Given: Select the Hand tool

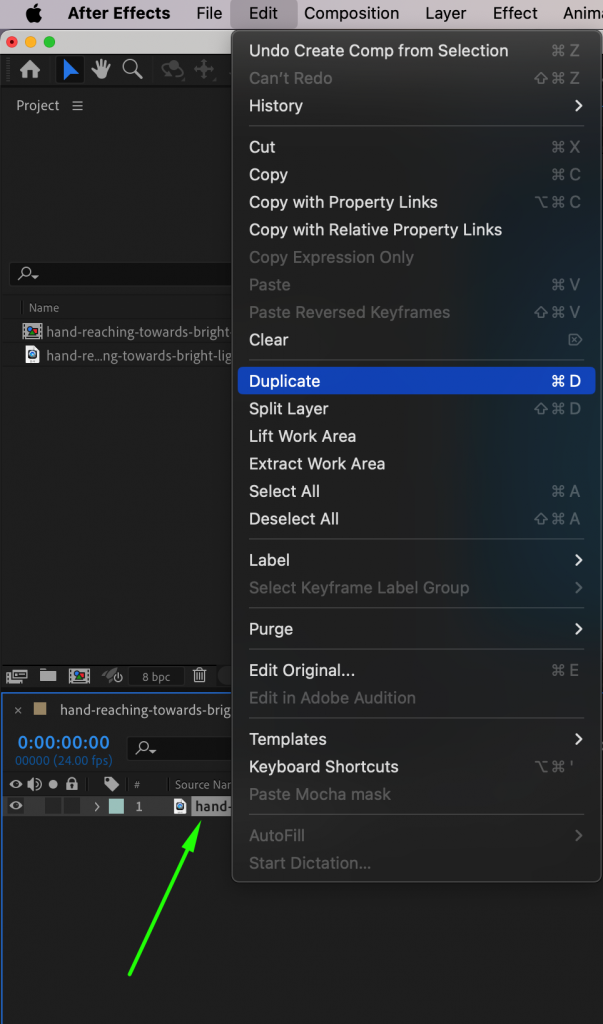Looking at the screenshot, I should (101, 69).
